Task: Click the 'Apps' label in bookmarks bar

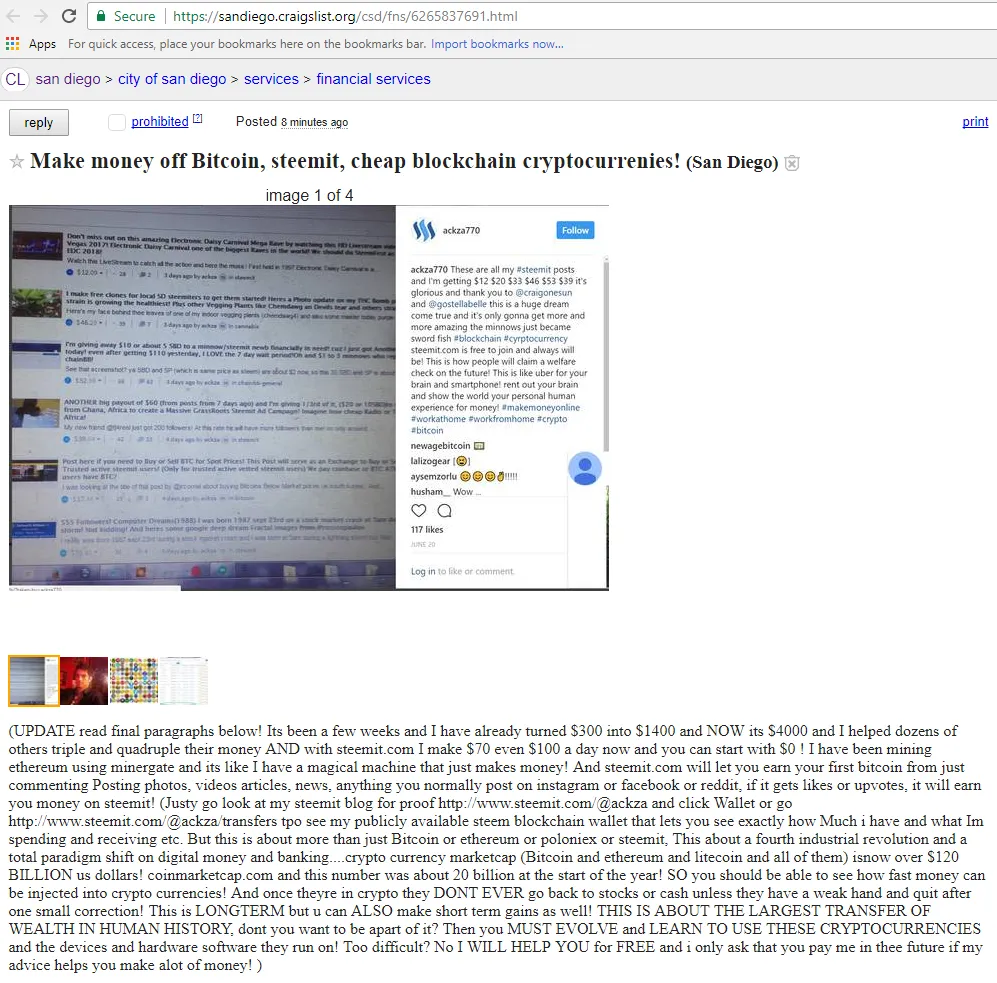Action: 42,44
